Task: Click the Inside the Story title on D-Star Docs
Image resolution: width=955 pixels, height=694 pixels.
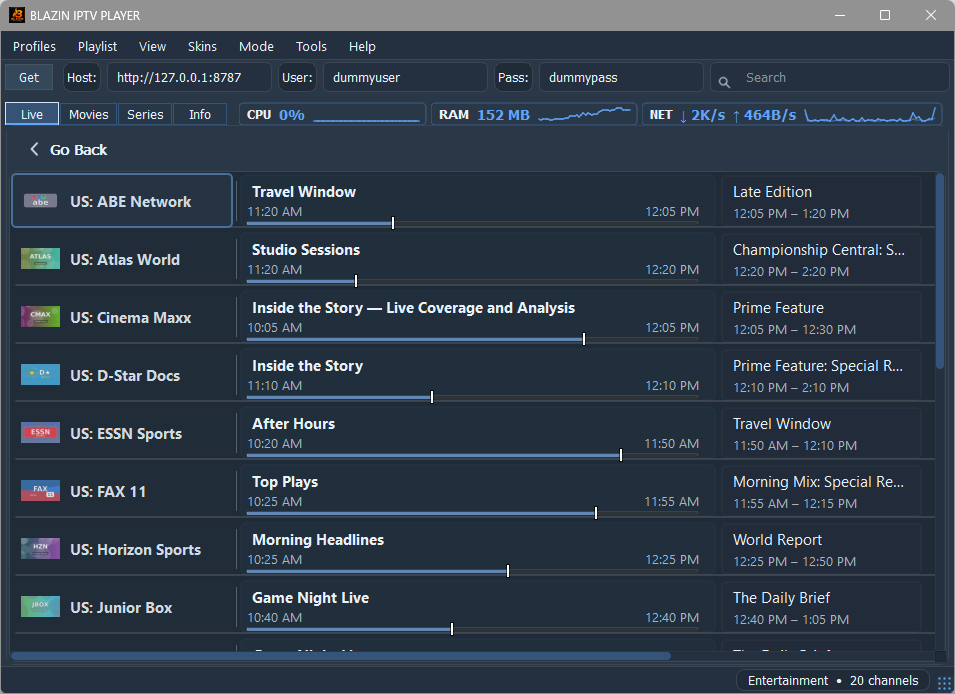Action: [x=308, y=366]
